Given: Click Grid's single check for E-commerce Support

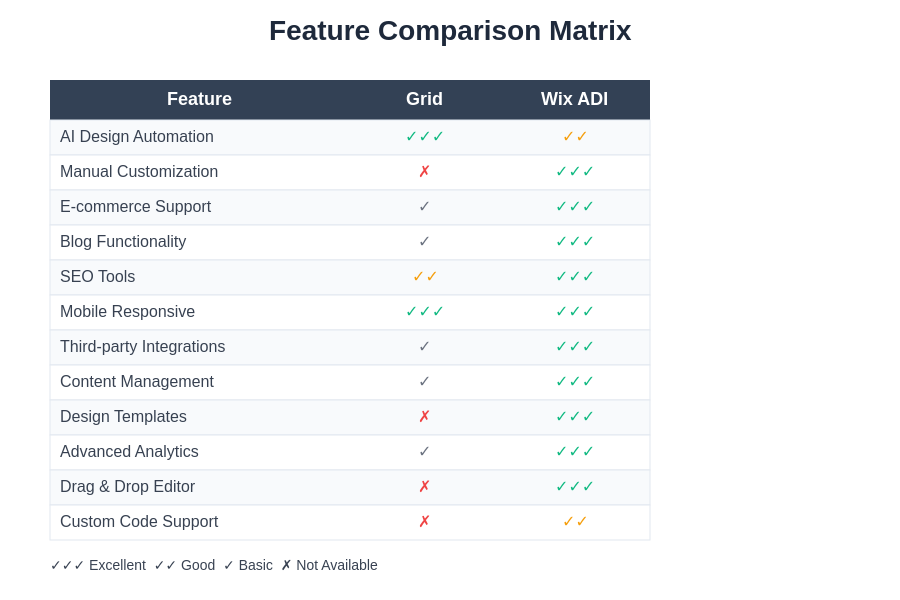Looking at the screenshot, I should 424,207.
